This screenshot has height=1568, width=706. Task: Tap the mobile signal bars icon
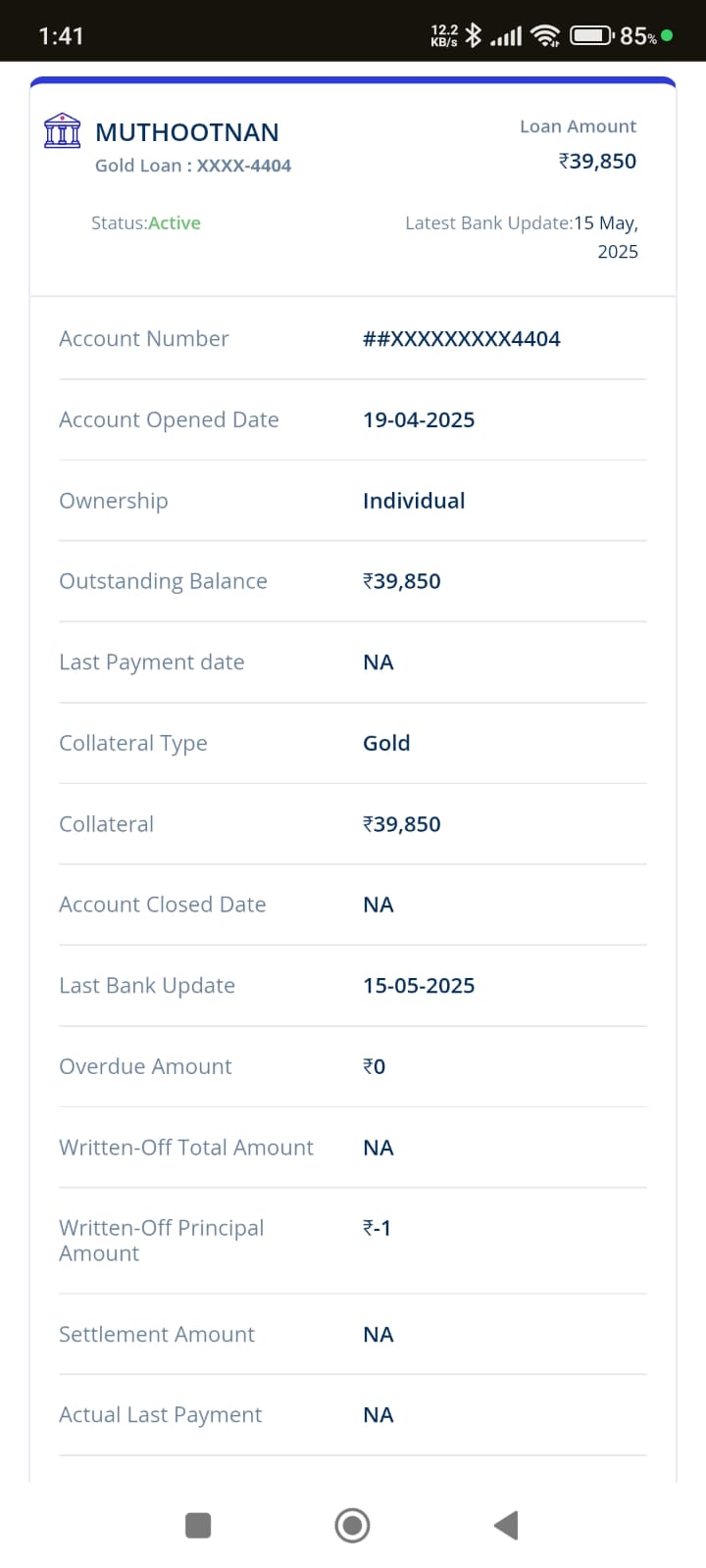[x=506, y=37]
